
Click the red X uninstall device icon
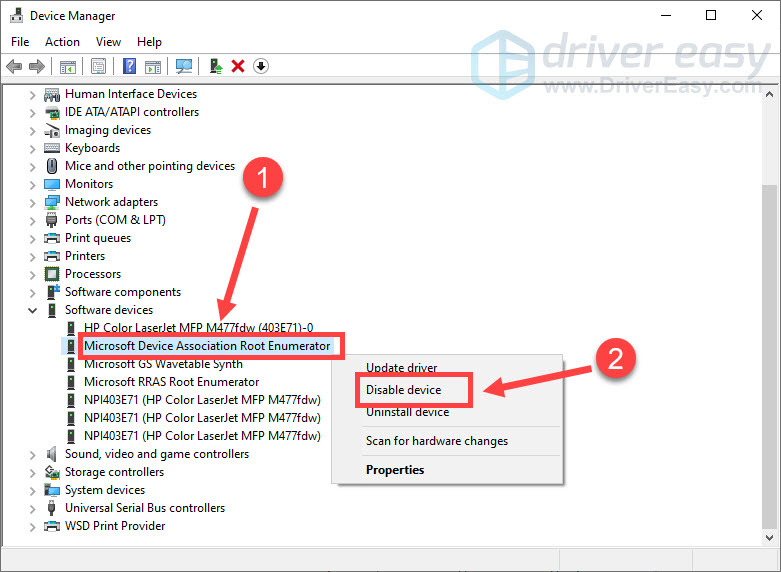[238, 66]
